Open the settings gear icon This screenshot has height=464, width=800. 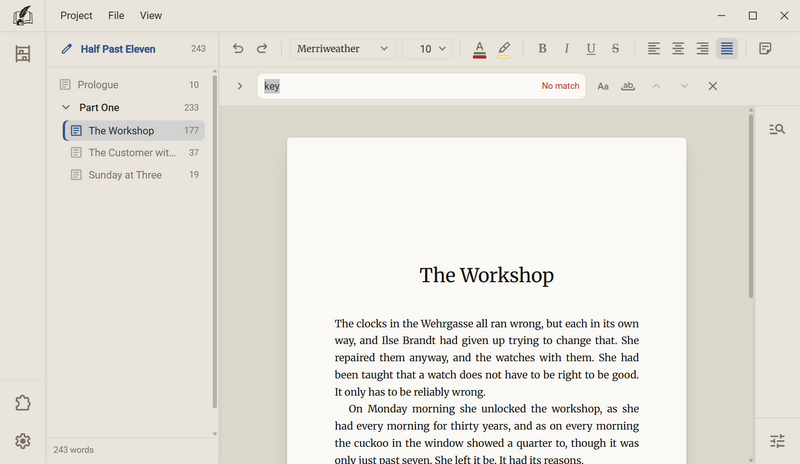[x=22, y=441]
